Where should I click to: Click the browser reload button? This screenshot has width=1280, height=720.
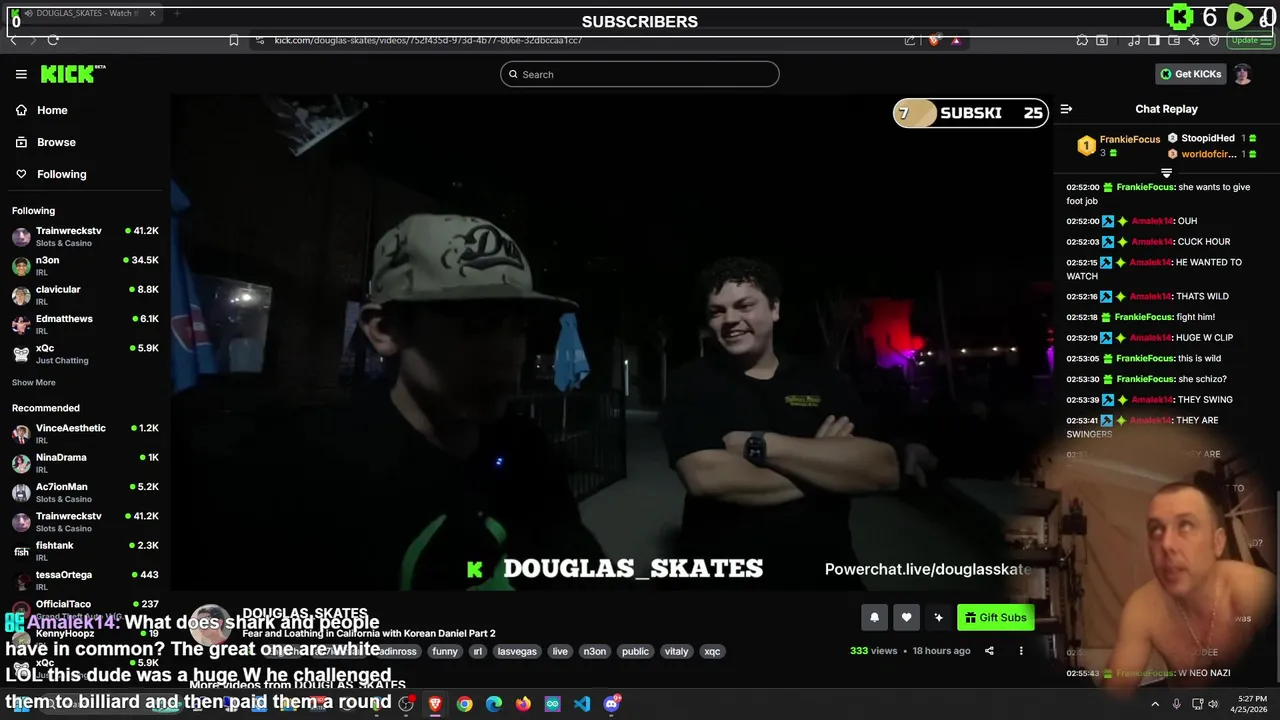52,40
